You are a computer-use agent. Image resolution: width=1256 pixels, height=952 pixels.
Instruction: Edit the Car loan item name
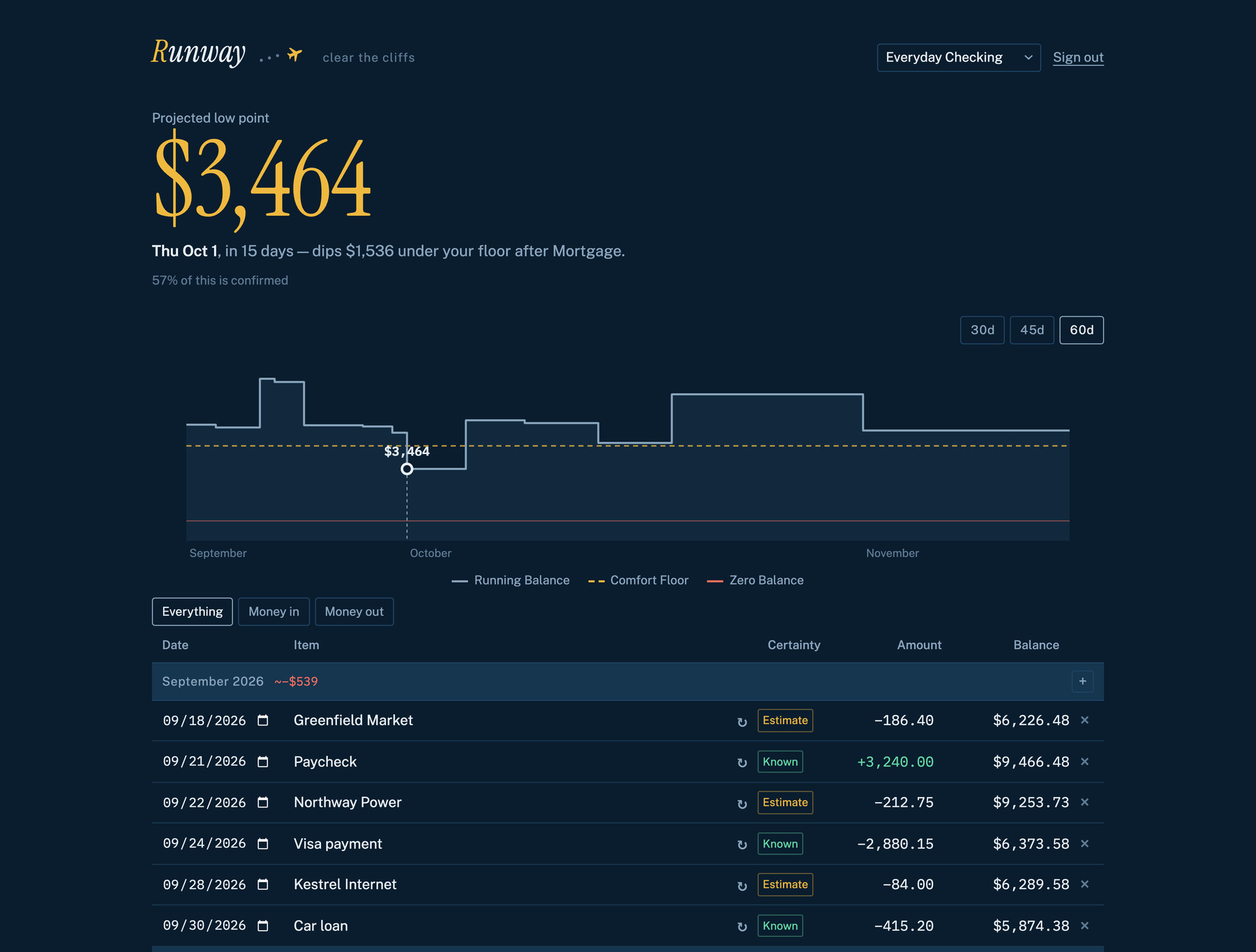click(x=320, y=925)
